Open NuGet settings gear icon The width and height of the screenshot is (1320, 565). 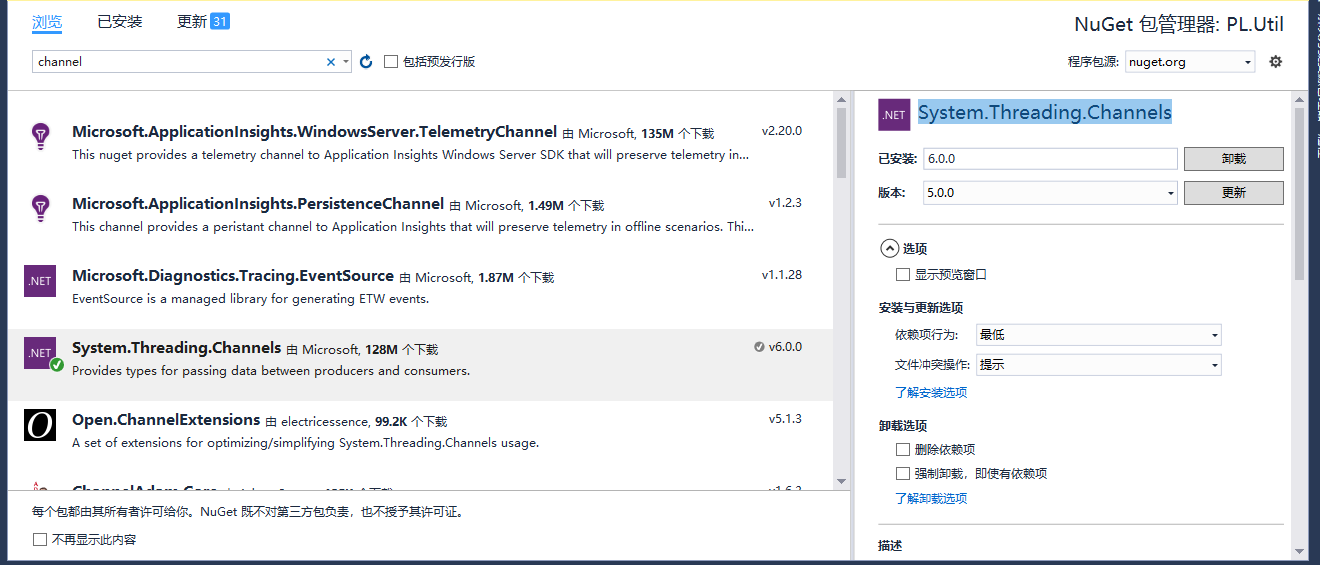[x=1275, y=62]
